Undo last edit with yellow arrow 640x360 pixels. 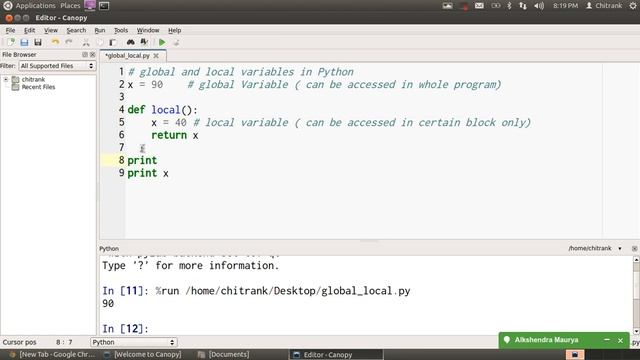(x=55, y=42)
